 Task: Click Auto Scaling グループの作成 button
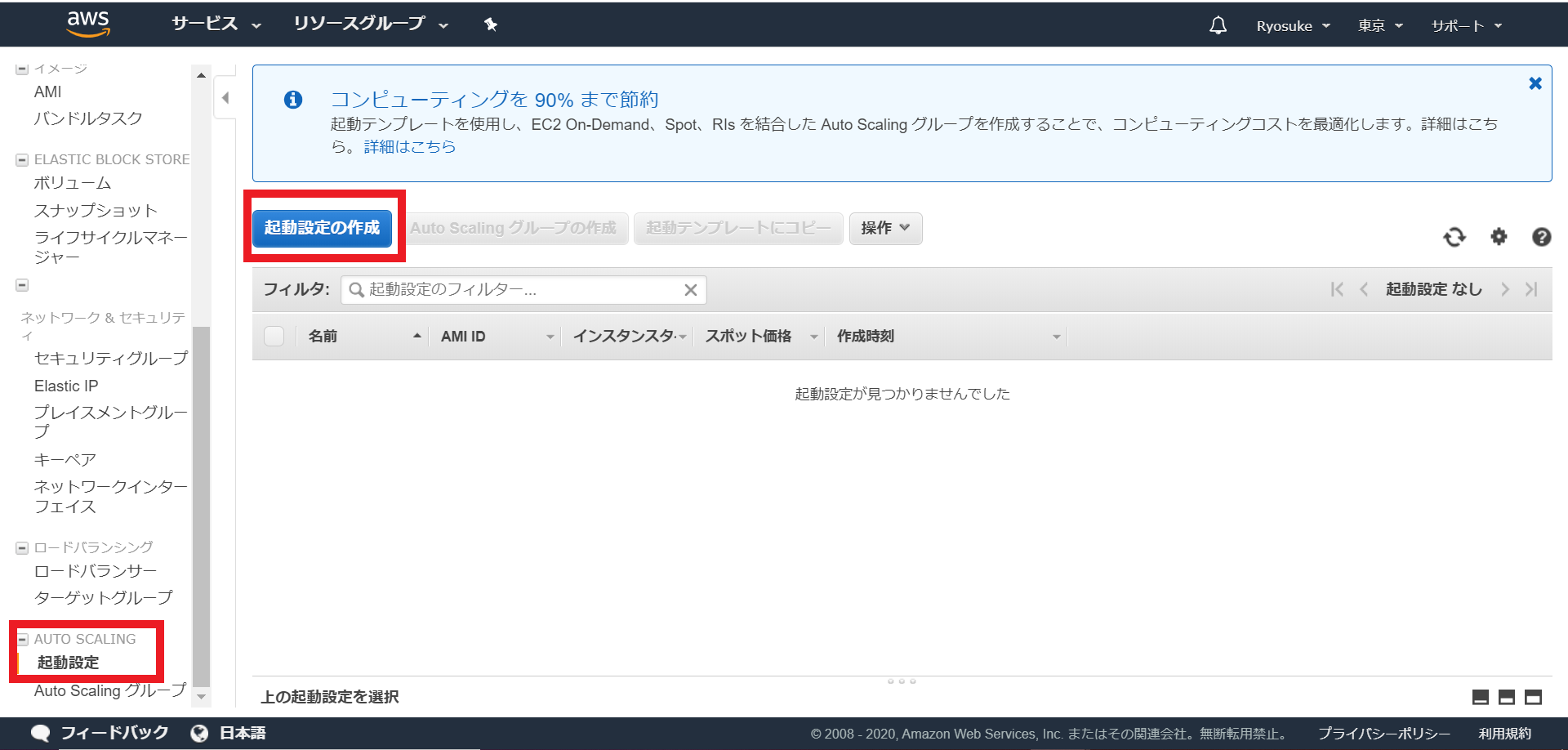pos(514,229)
